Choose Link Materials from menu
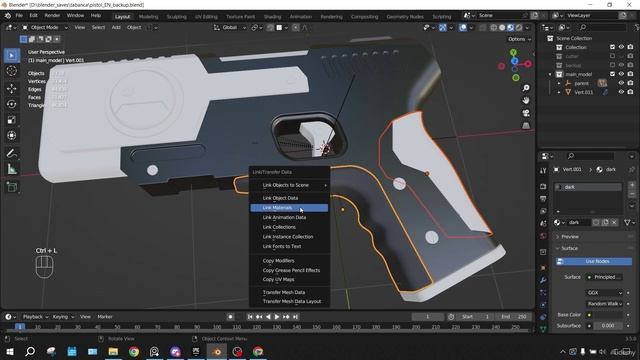The height and width of the screenshot is (360, 640). click(289, 208)
